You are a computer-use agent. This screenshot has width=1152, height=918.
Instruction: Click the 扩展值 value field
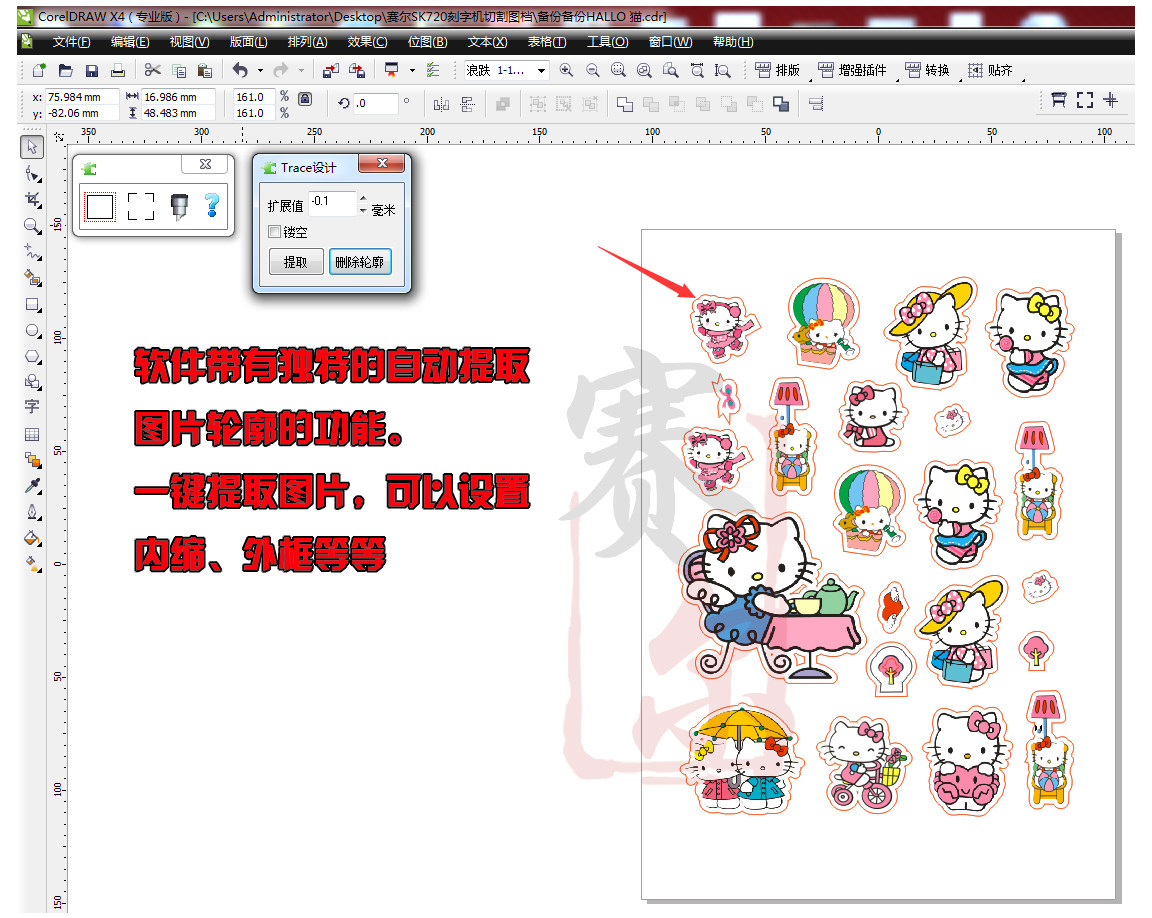point(333,202)
